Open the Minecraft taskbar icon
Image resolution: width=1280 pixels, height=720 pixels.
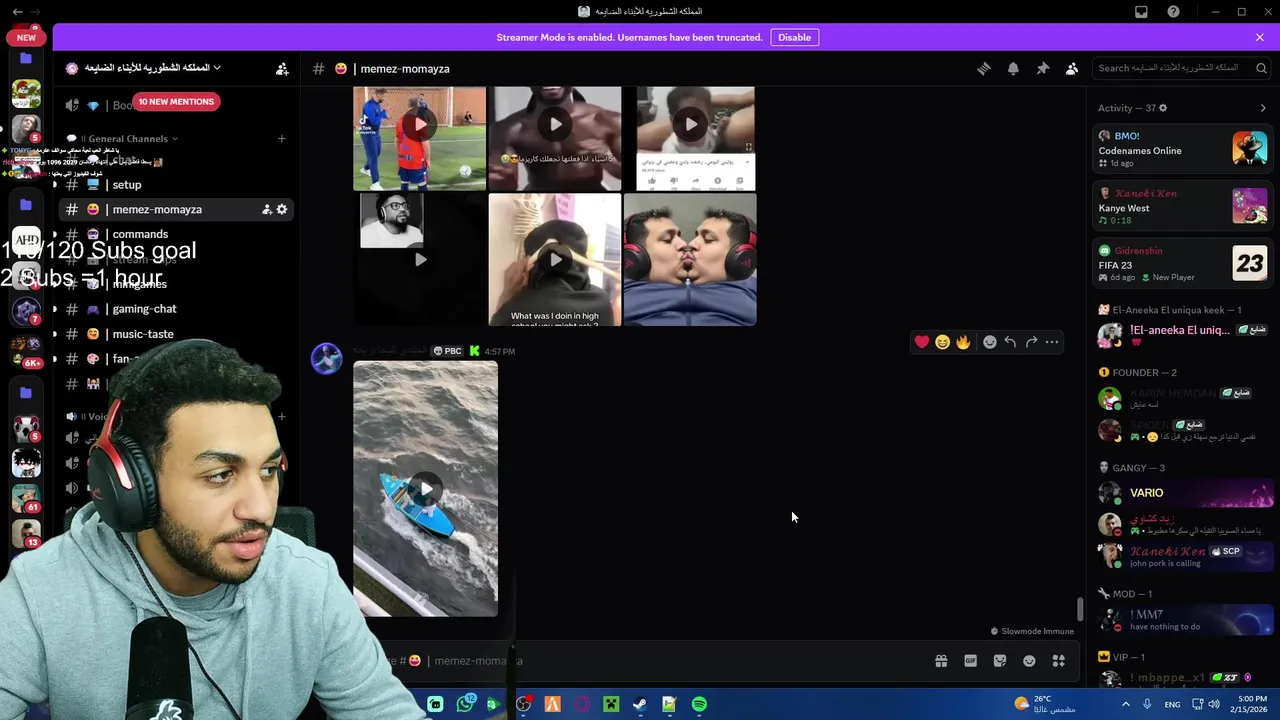pyautogui.click(x=611, y=705)
